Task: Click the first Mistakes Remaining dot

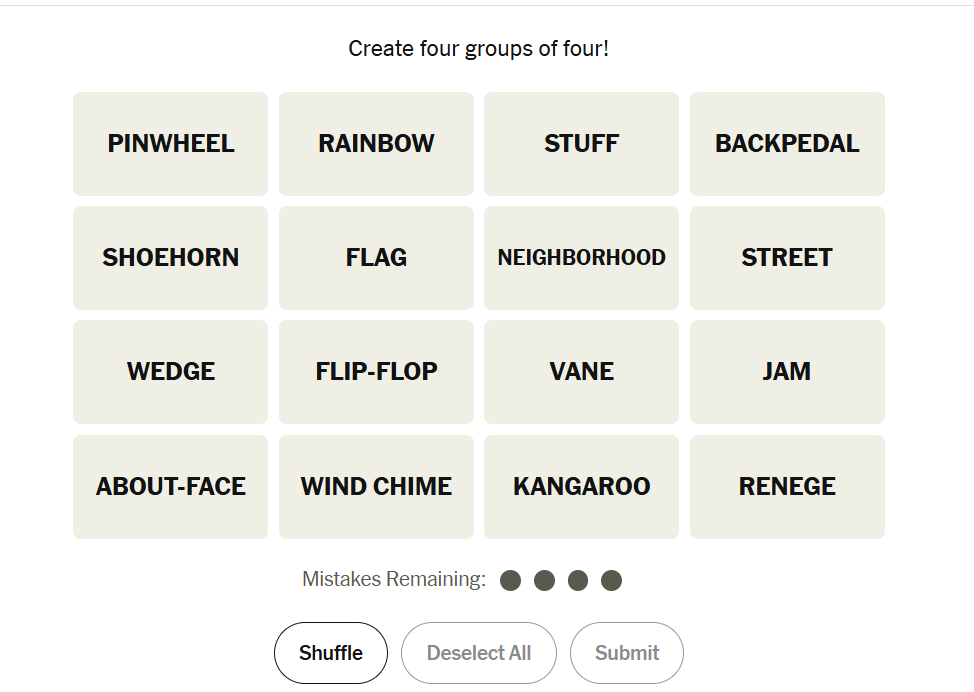Action: (511, 580)
